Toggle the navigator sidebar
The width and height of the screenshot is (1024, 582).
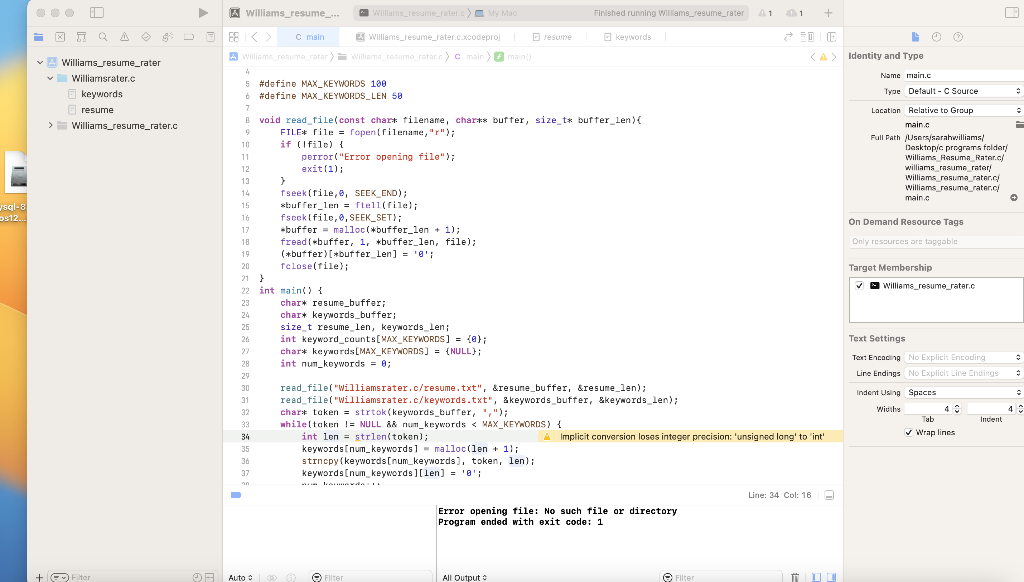[x=97, y=12]
